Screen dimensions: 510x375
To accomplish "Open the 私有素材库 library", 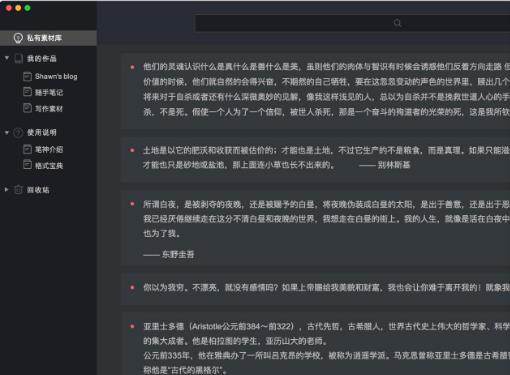I will click(48, 38).
